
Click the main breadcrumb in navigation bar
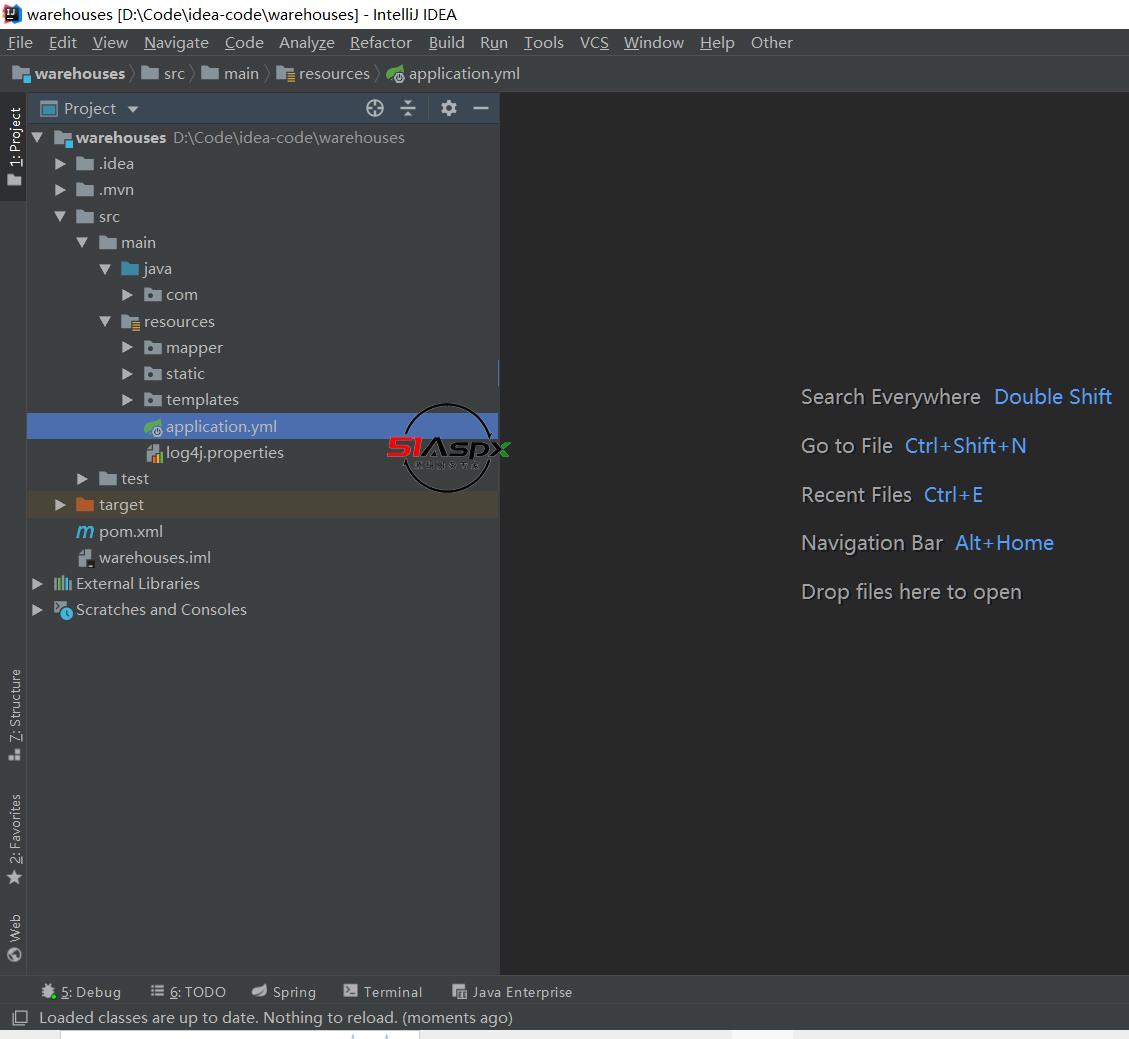230,74
